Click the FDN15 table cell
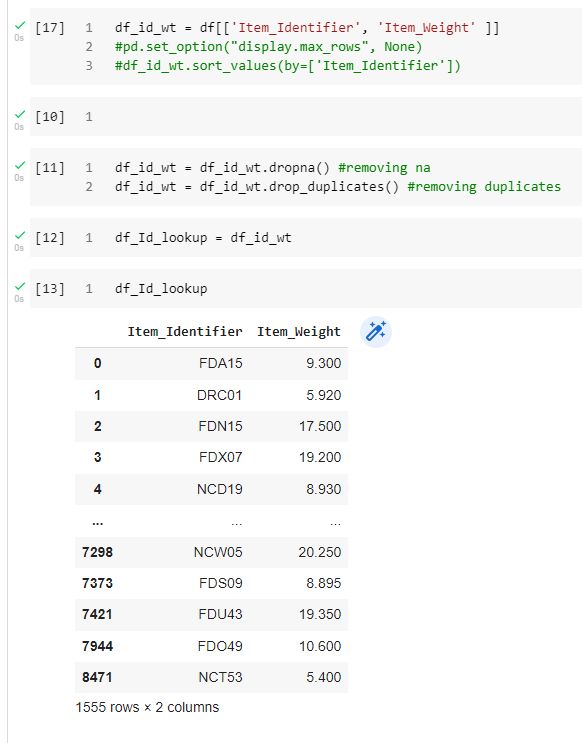 coord(220,426)
